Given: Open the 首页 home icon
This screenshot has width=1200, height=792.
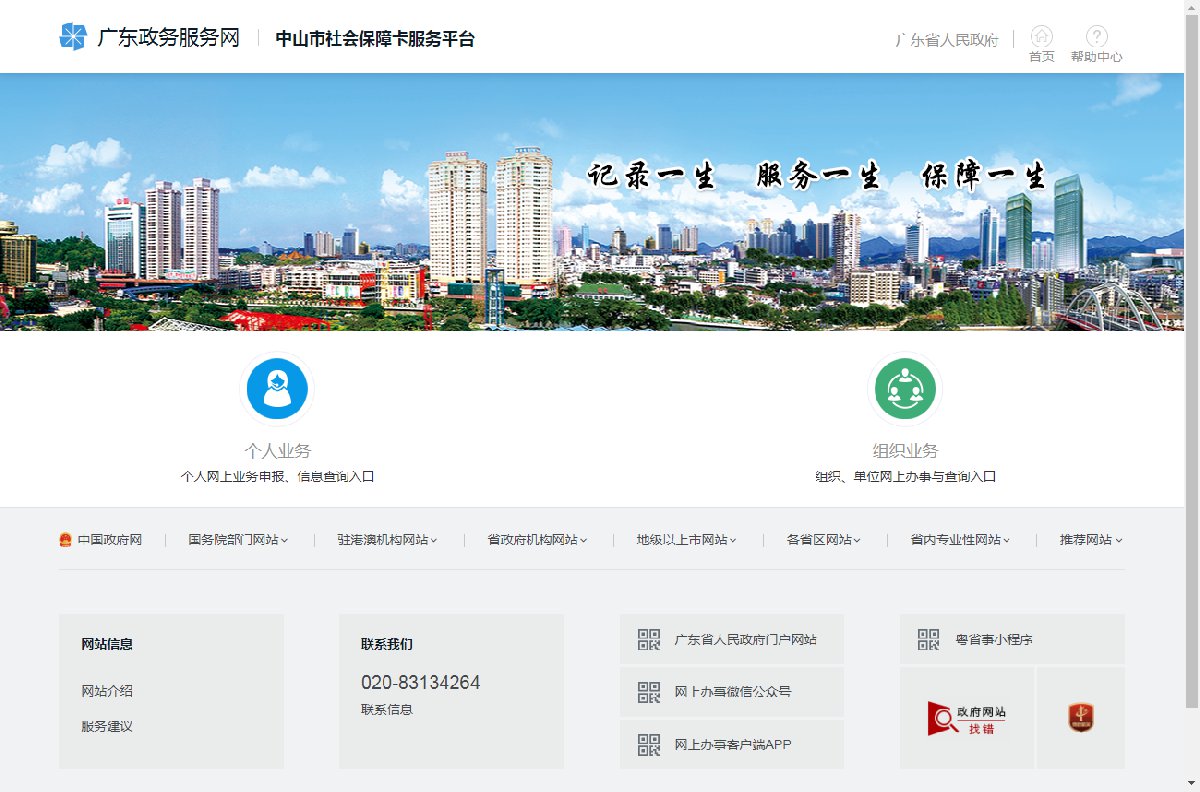Looking at the screenshot, I should (x=1042, y=37).
